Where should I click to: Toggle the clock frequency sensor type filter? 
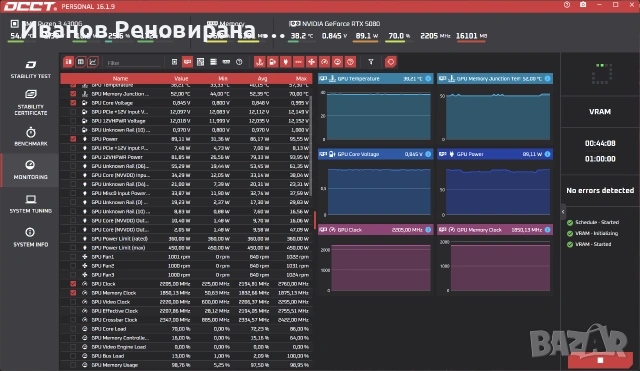coord(324,62)
